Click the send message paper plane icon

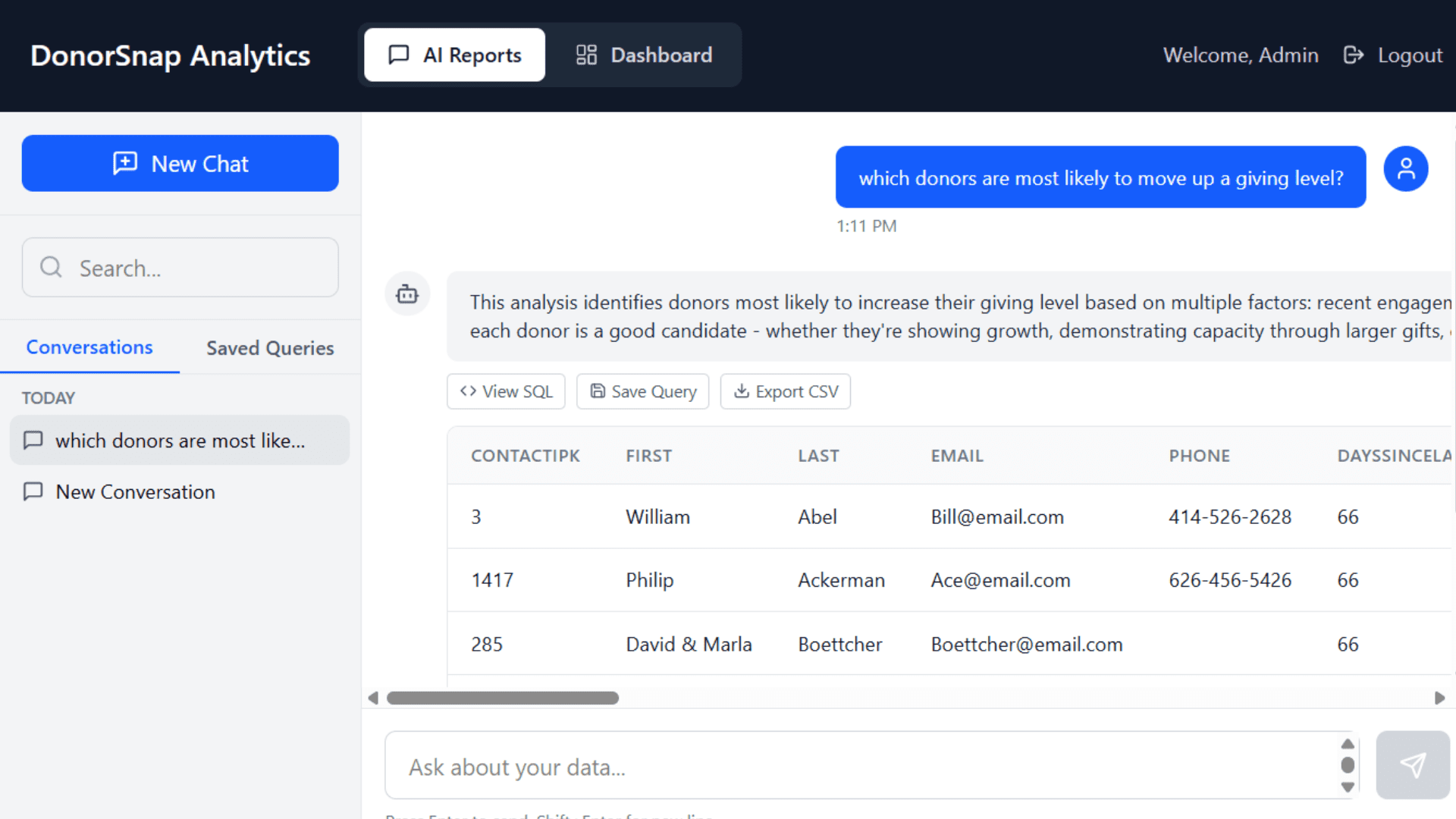click(x=1412, y=765)
